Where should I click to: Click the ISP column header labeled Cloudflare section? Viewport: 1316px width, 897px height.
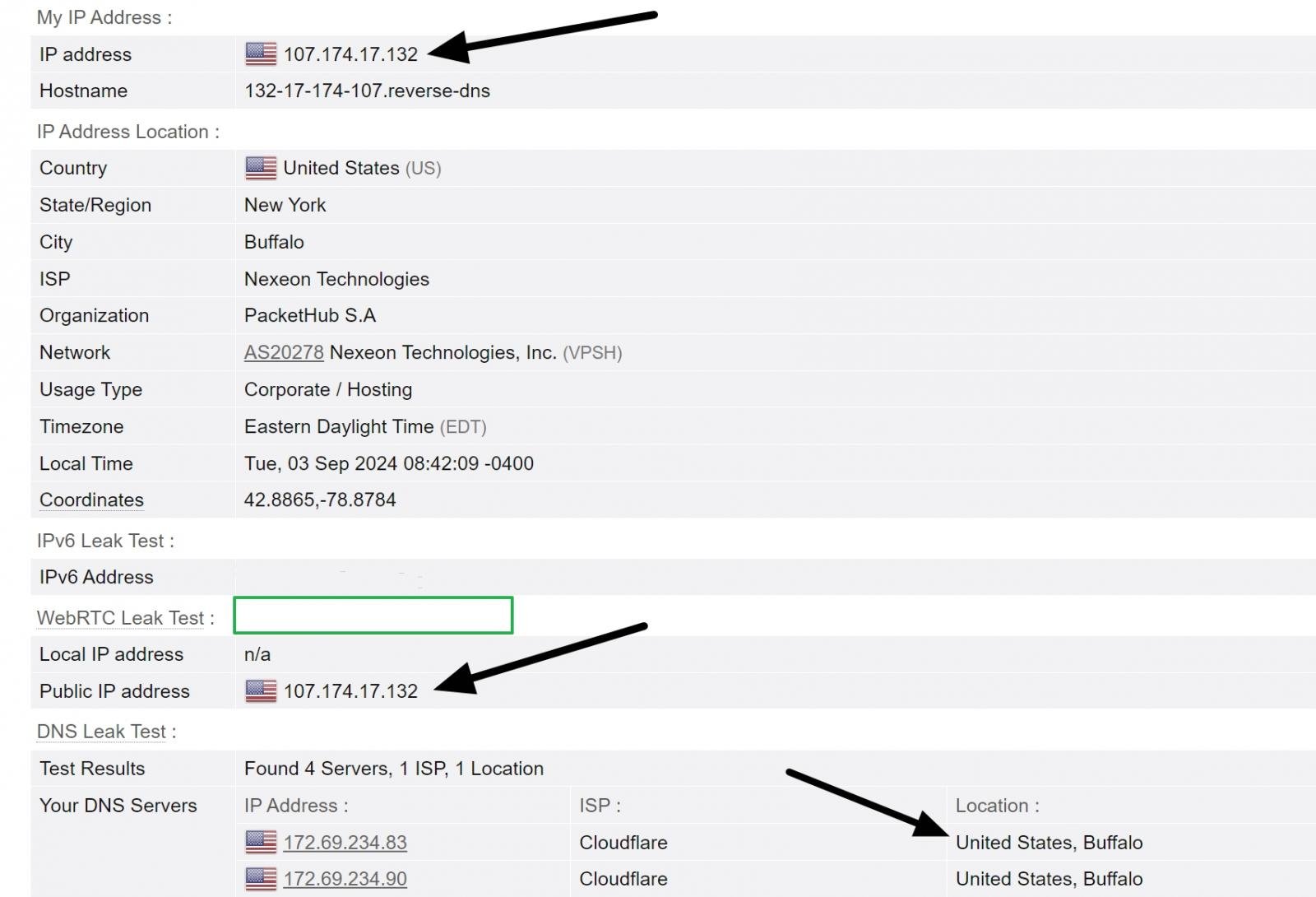(600, 806)
